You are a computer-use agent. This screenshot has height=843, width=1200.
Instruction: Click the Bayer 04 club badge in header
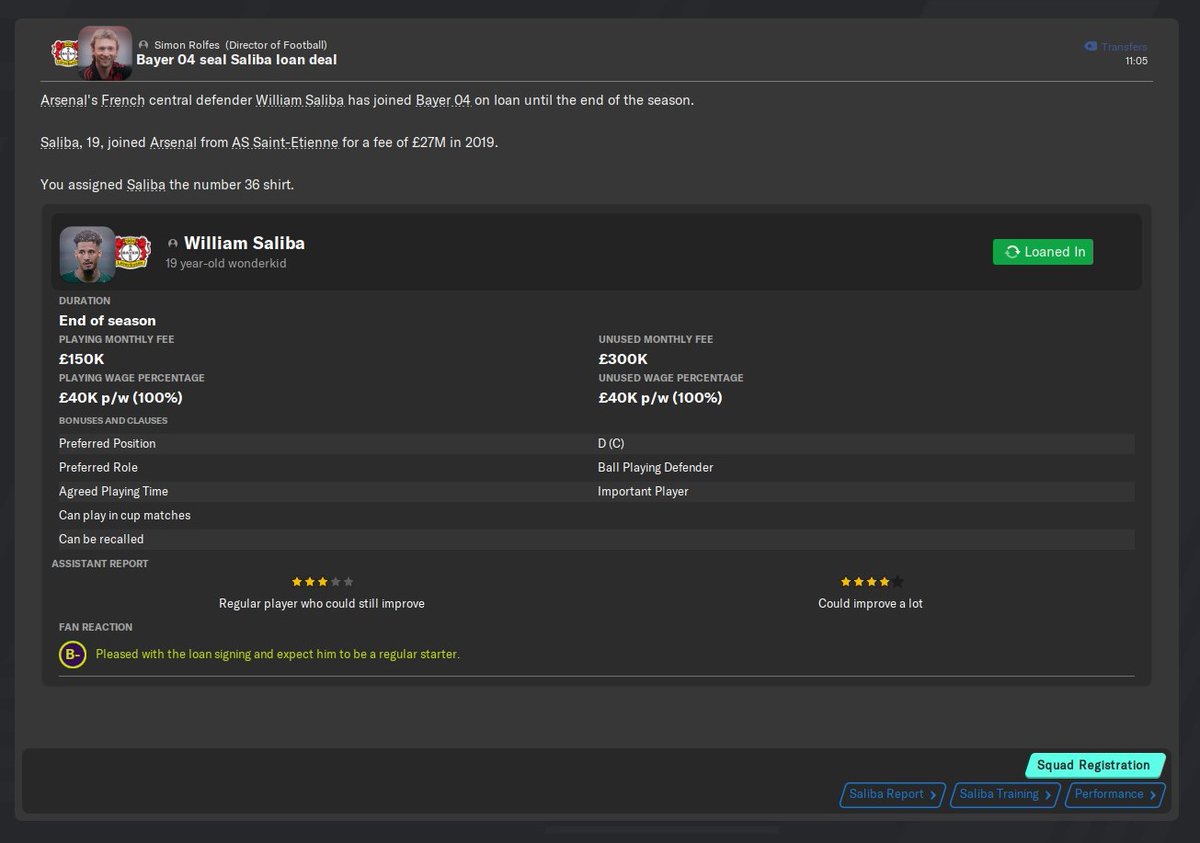click(65, 53)
